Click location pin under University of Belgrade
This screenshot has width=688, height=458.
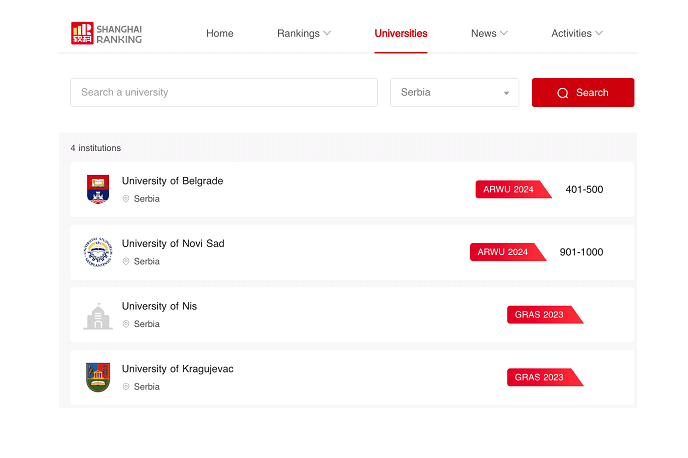pos(126,199)
